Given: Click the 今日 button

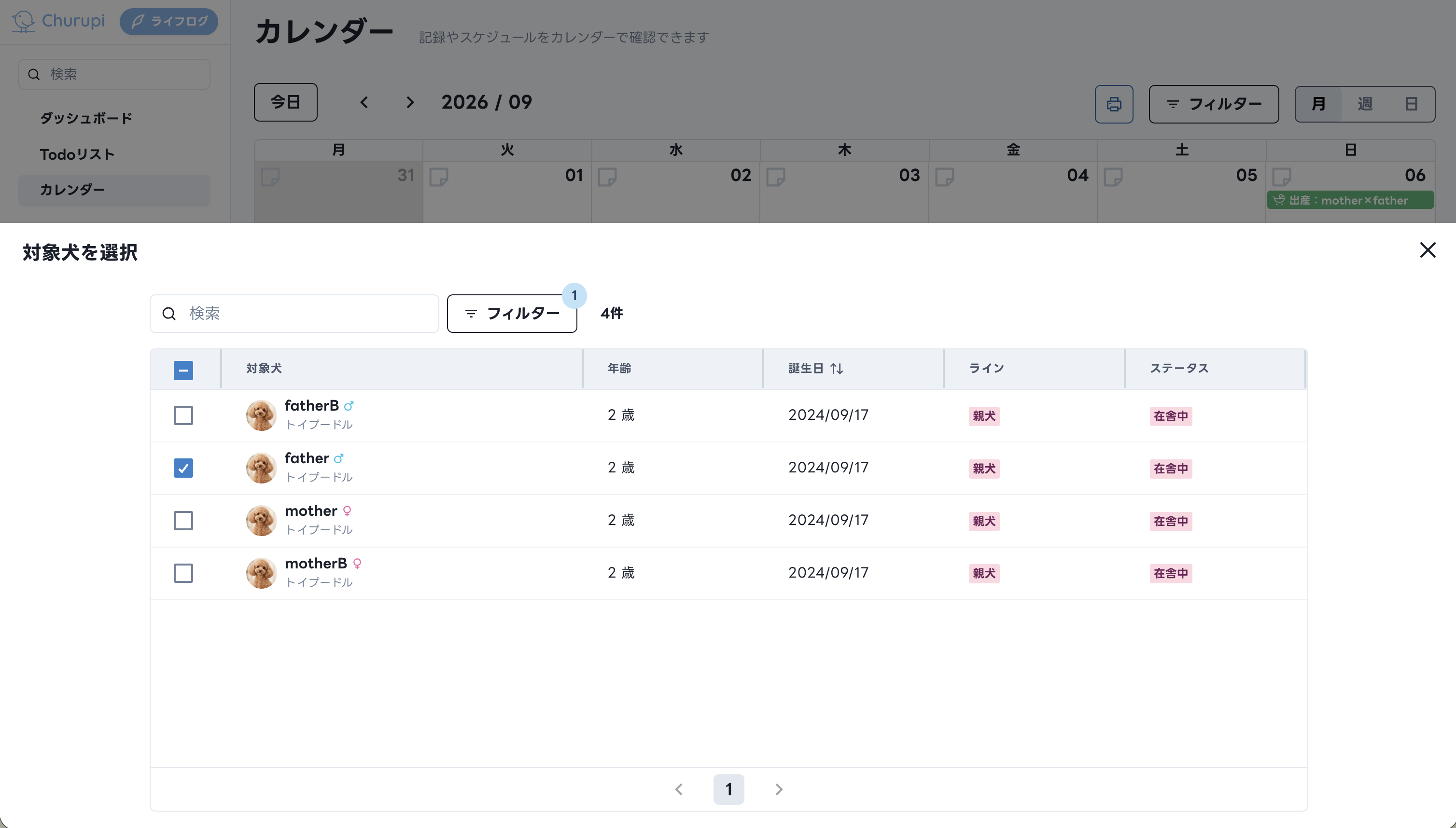Looking at the screenshot, I should point(286,102).
